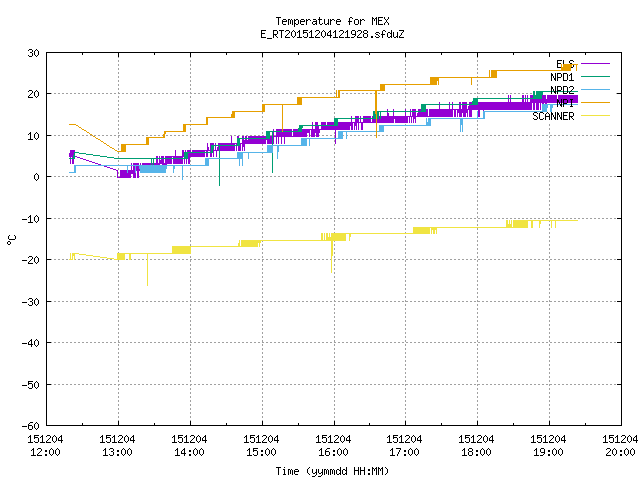
Task: Click the NPI legend label
Action: tap(565, 103)
